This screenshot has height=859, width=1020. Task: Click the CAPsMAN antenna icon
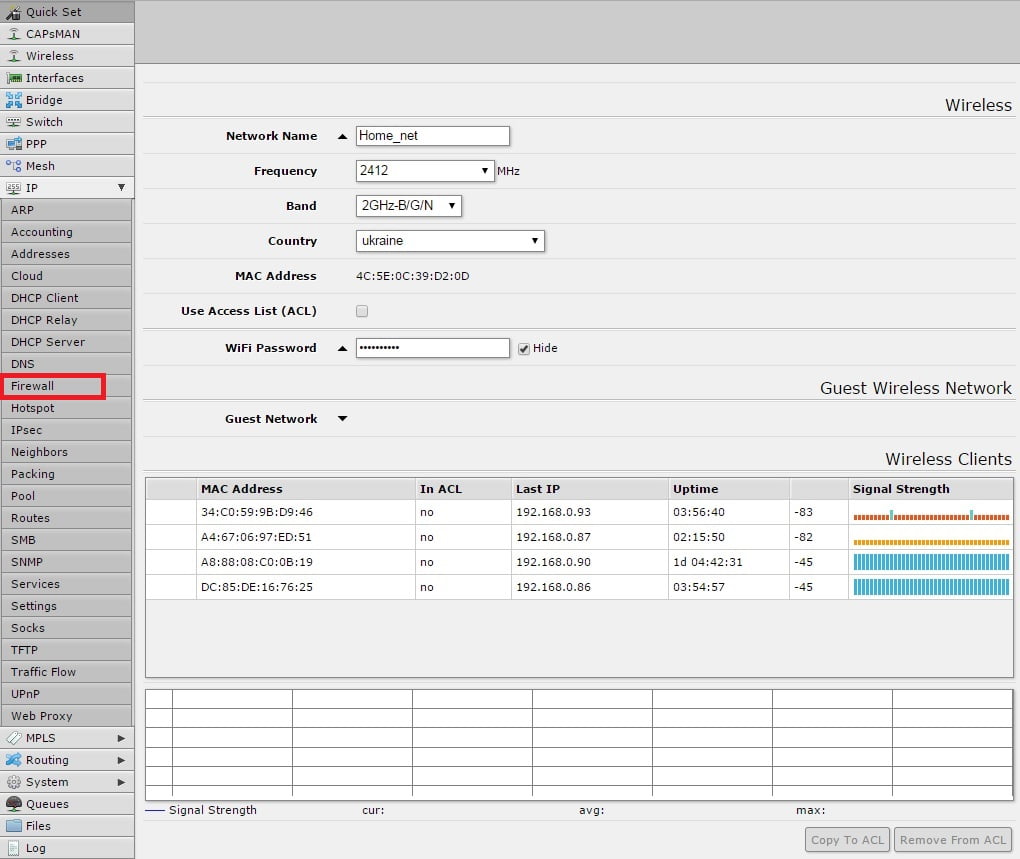click(13, 34)
